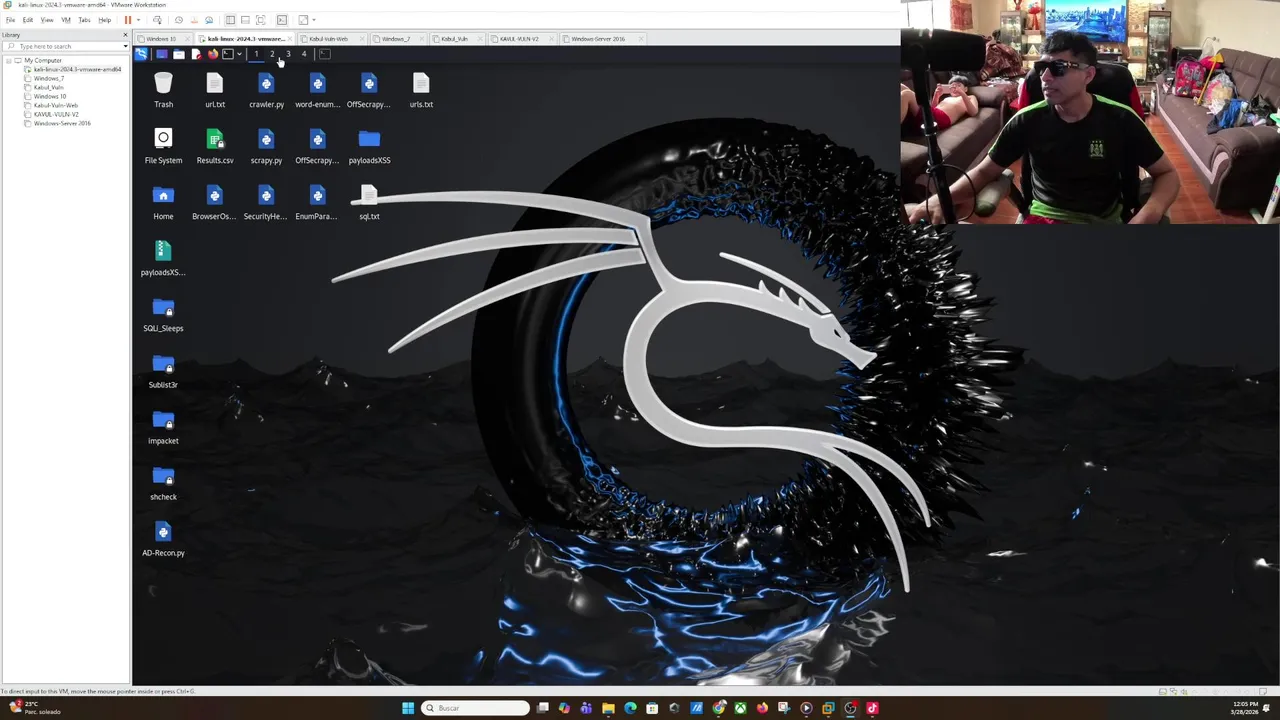This screenshot has width=1280, height=720.
Task: Select the scrapy.py desktop file
Action: [x=266, y=146]
